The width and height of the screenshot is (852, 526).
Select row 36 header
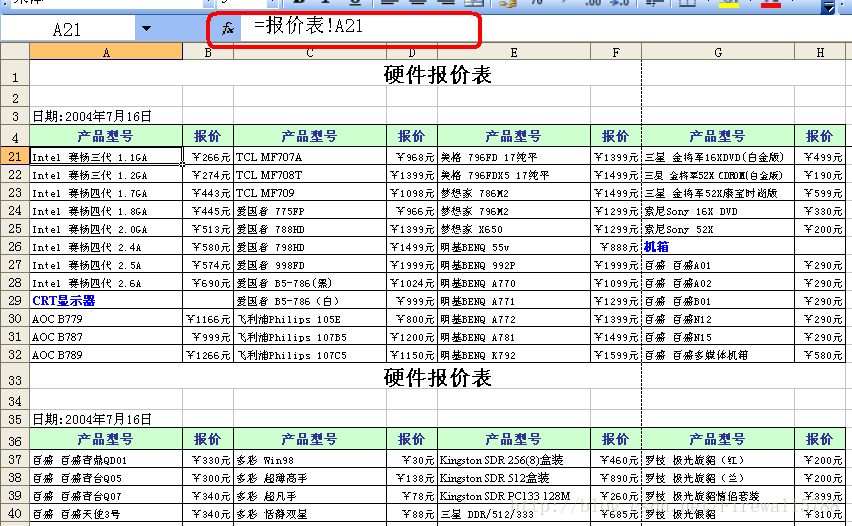15,439
